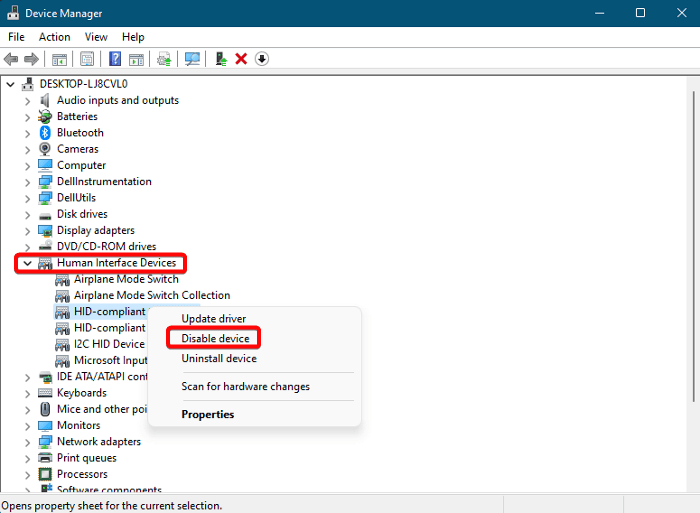Select the Airplane Mode Switch device

126,279
